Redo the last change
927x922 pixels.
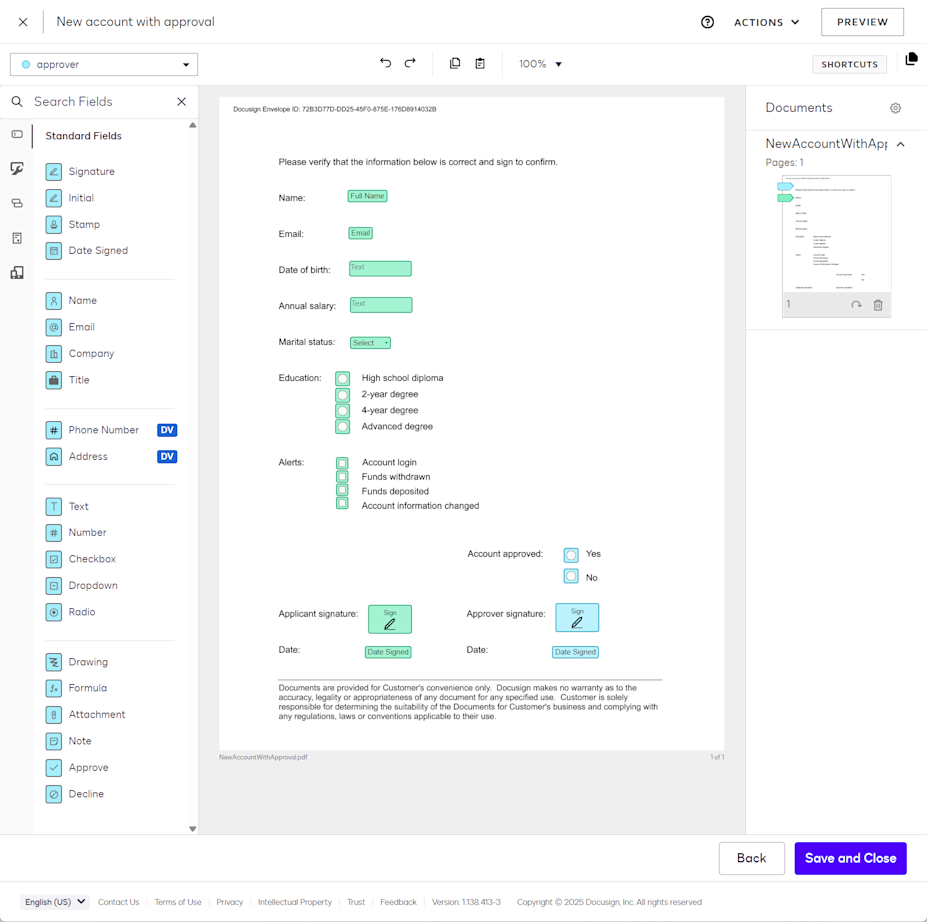tap(410, 62)
